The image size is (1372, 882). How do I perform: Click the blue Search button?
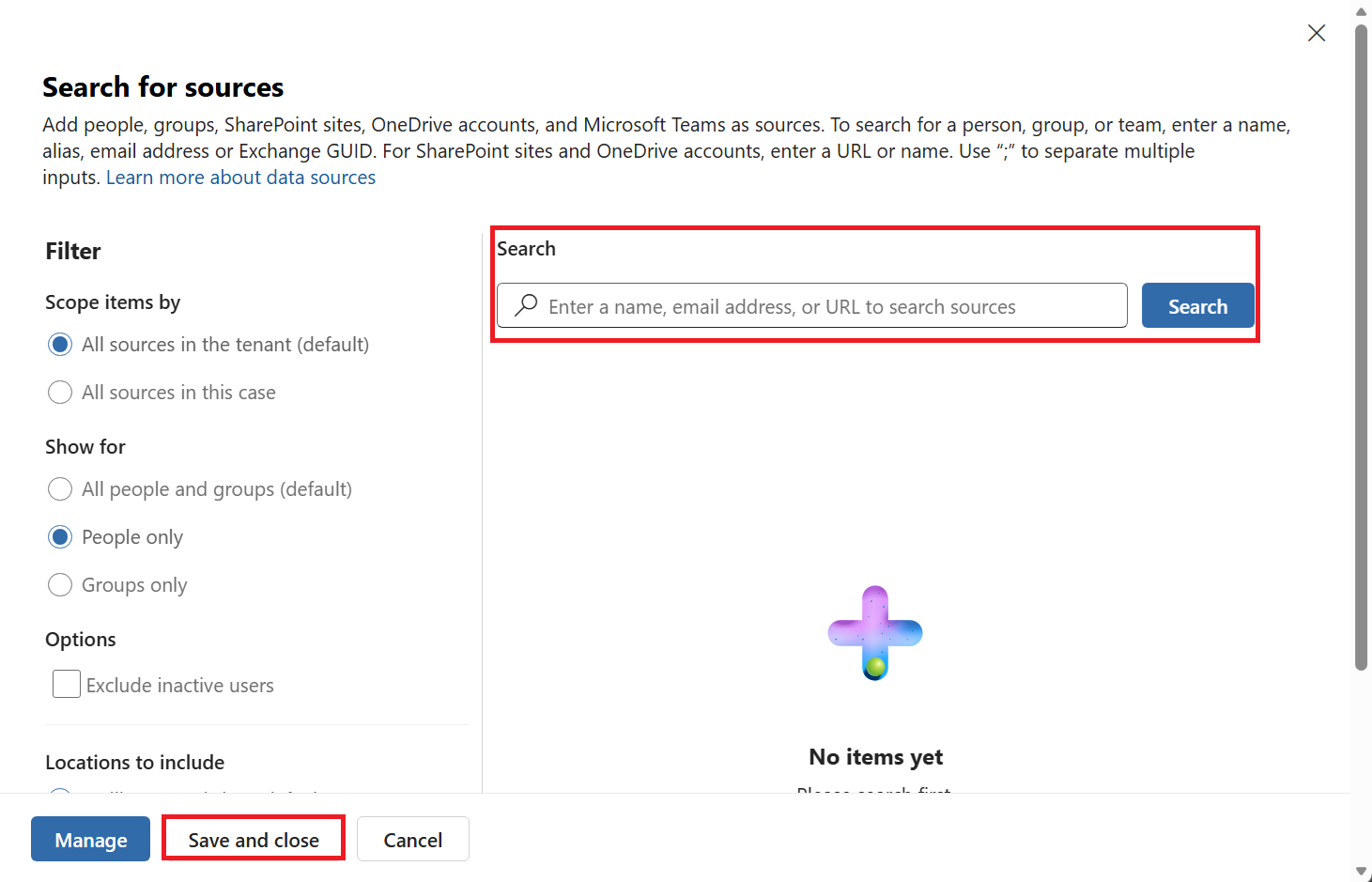tap(1197, 305)
